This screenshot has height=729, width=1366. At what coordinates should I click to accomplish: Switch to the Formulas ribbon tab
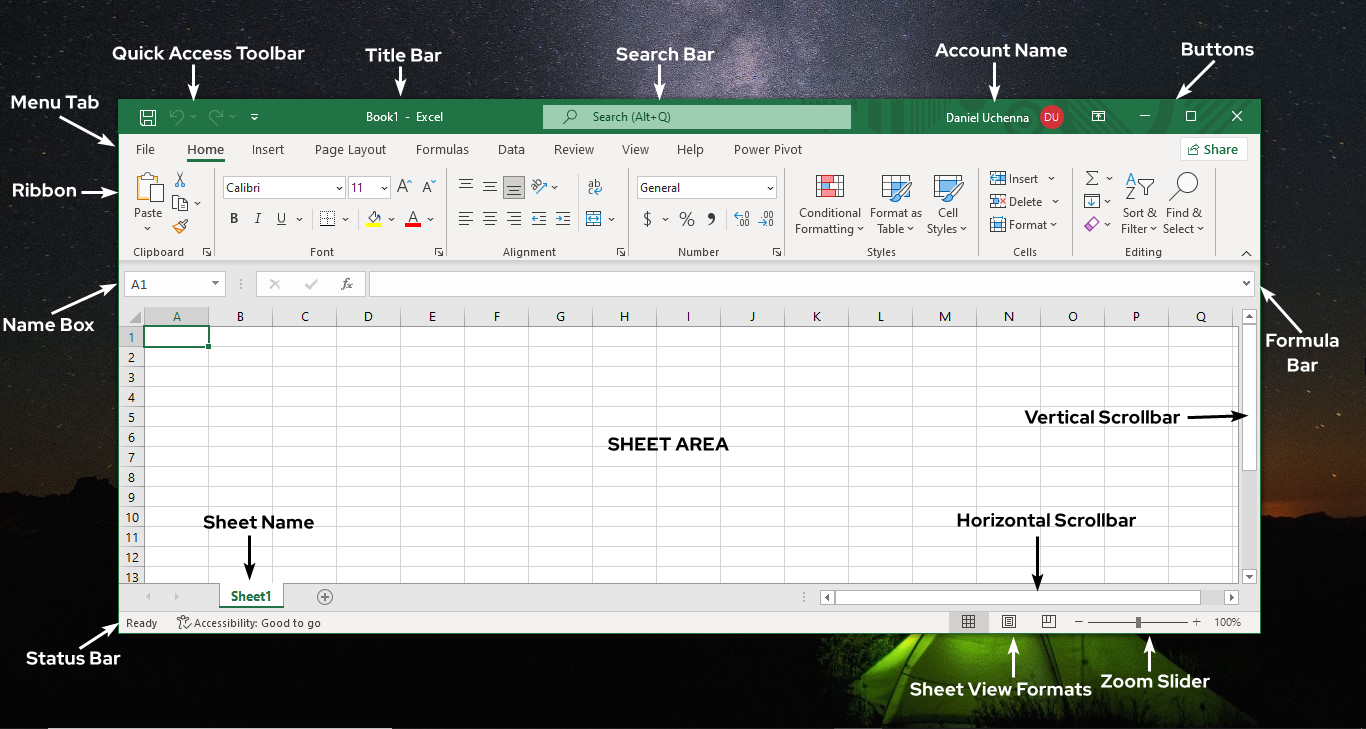(442, 149)
